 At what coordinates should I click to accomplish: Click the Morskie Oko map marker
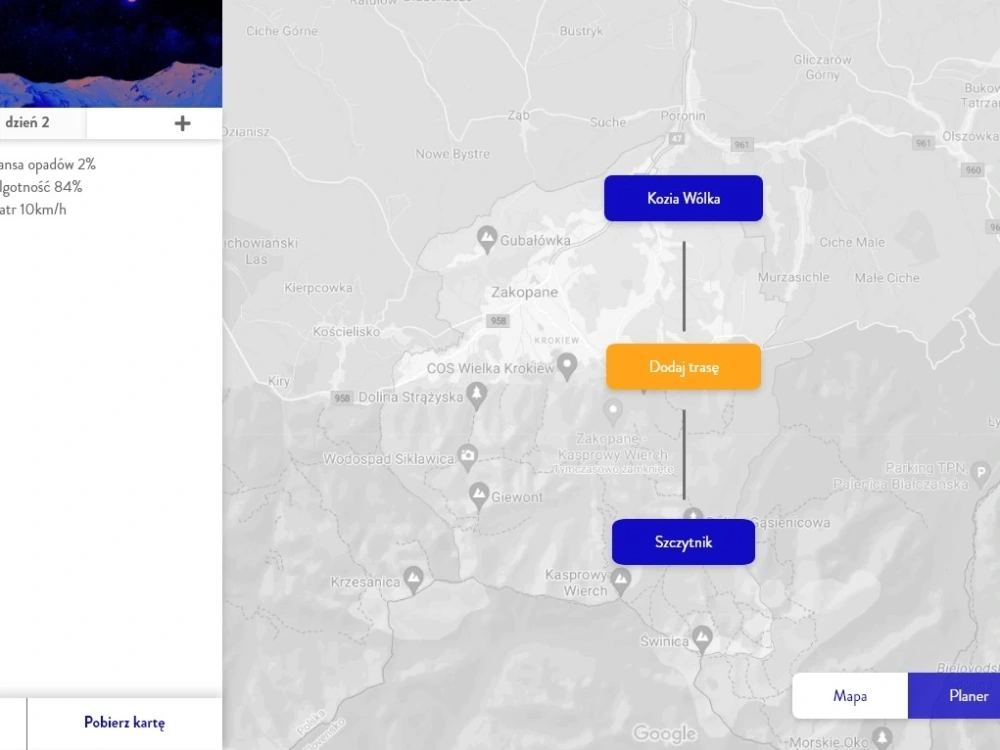click(882, 739)
